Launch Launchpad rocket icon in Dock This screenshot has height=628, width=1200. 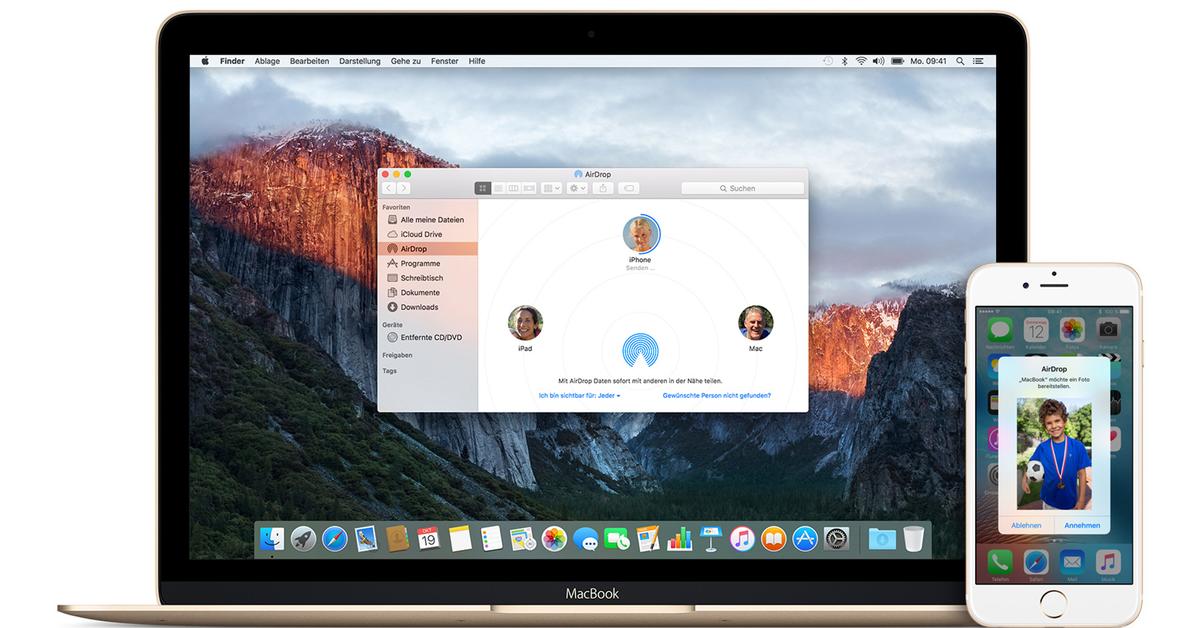click(303, 539)
